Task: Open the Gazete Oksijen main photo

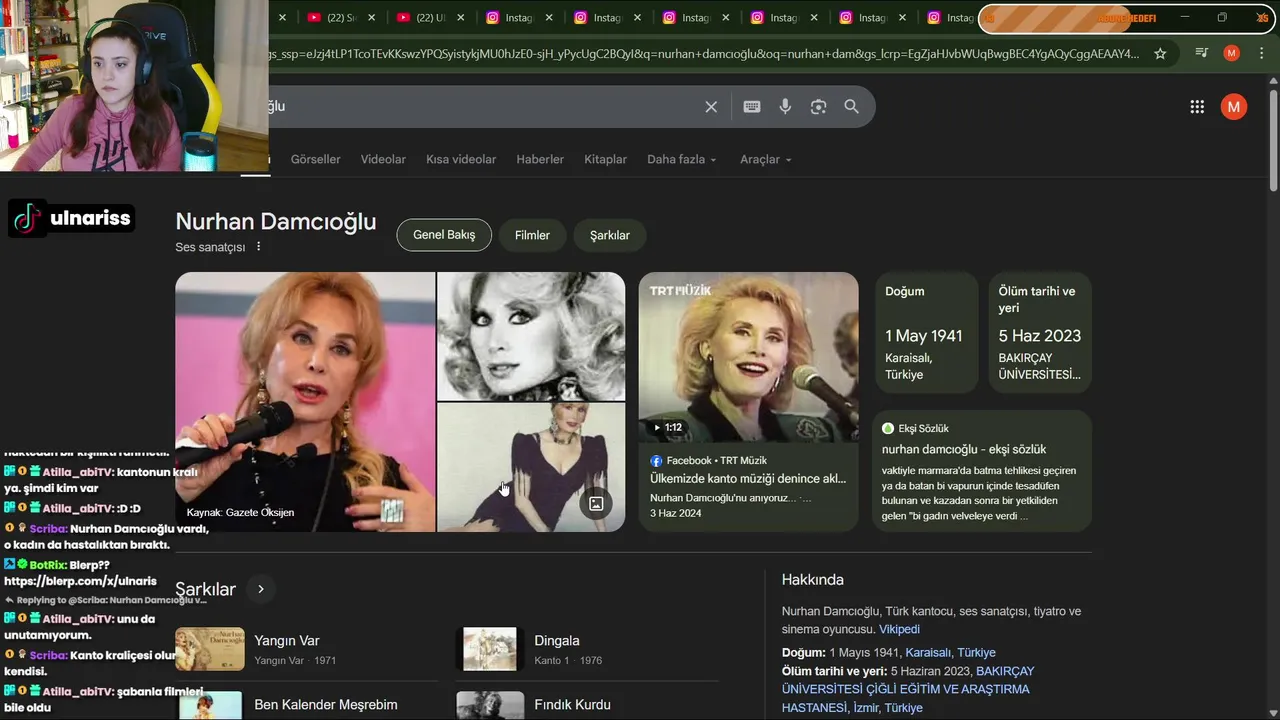Action: pyautogui.click(x=305, y=402)
